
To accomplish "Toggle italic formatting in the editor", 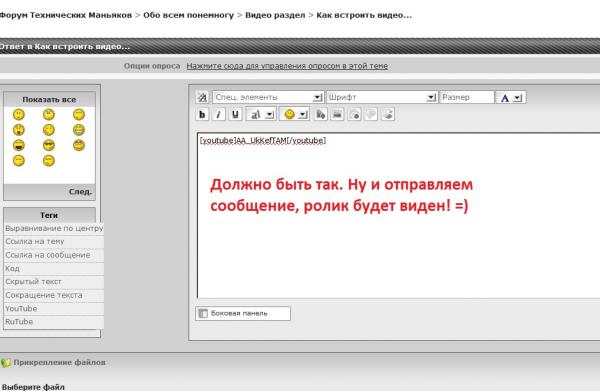I will tap(218, 114).
